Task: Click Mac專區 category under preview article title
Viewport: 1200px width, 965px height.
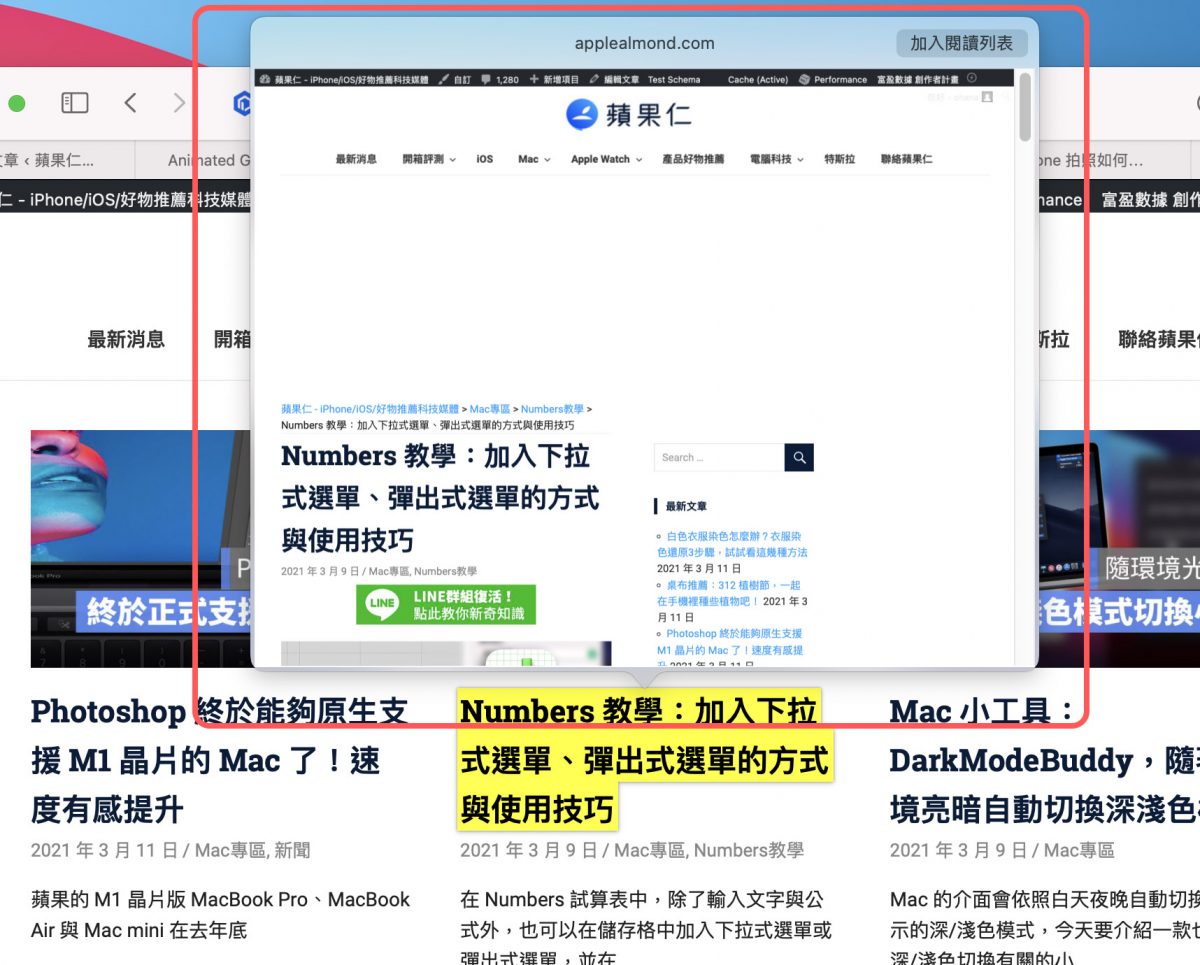Action: click(389, 571)
